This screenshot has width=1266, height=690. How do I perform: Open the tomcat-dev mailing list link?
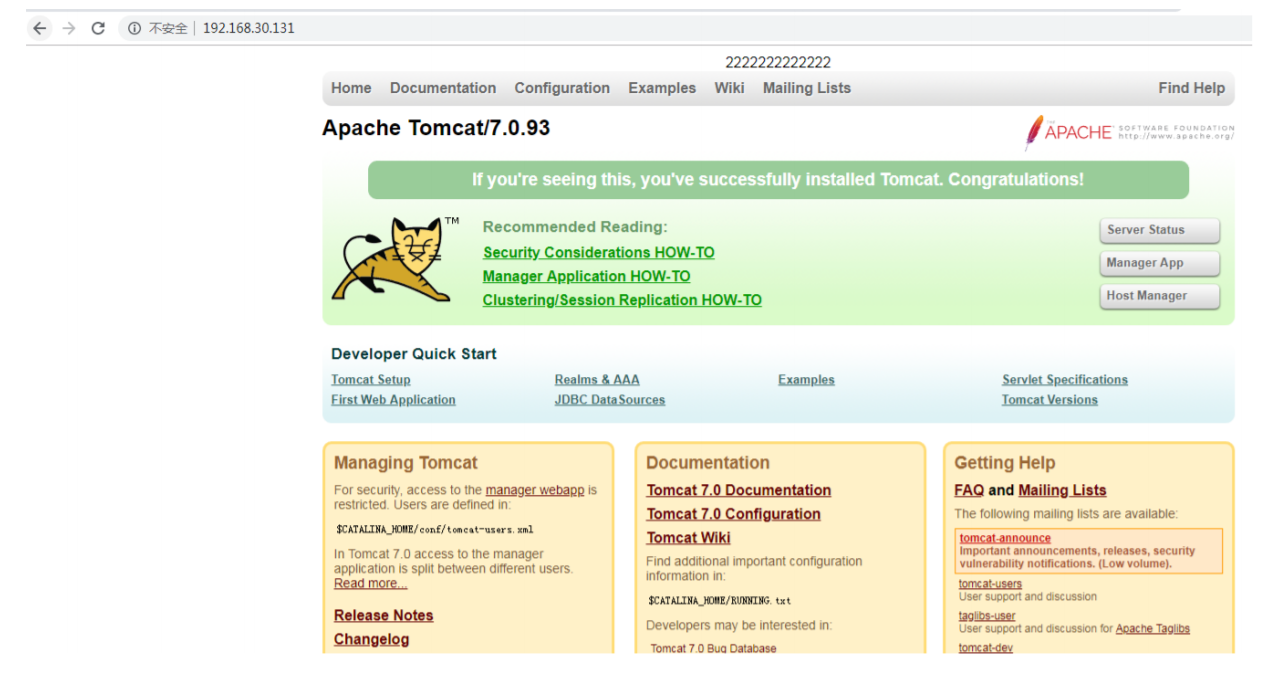click(985, 648)
